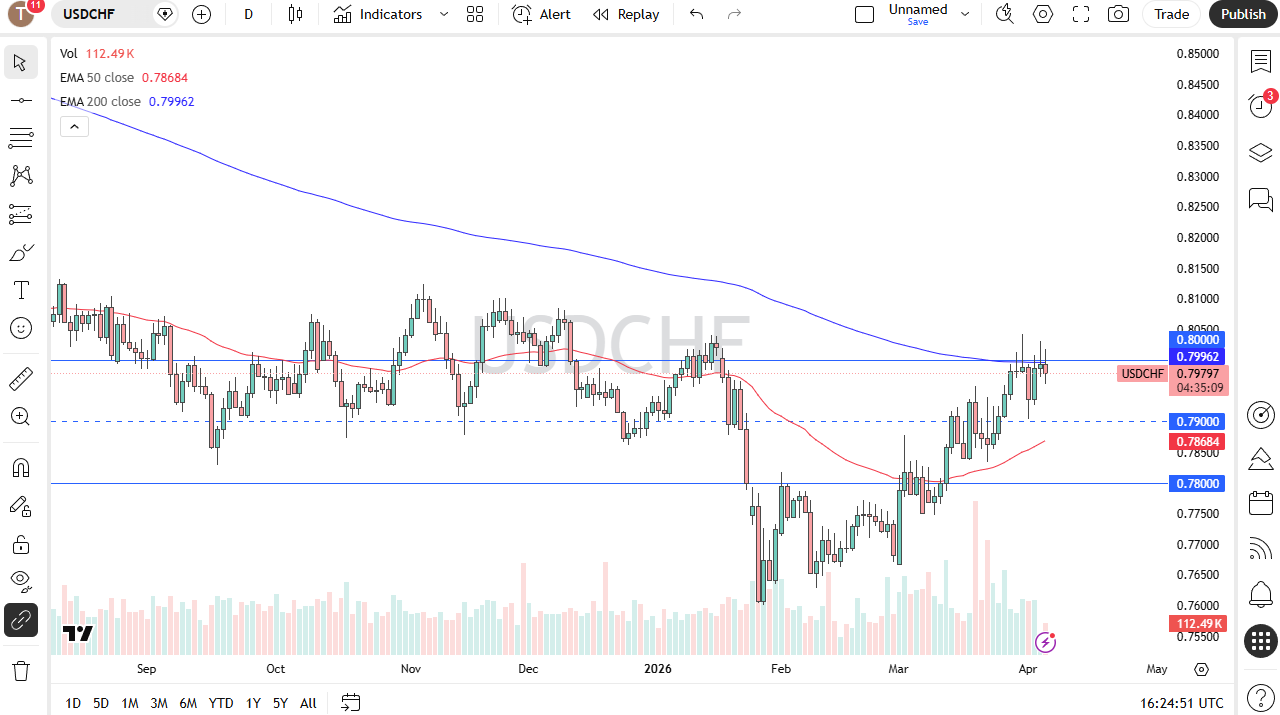Open the Indicators favorites dropdown arrow
This screenshot has width=1280, height=715.
(444, 14)
